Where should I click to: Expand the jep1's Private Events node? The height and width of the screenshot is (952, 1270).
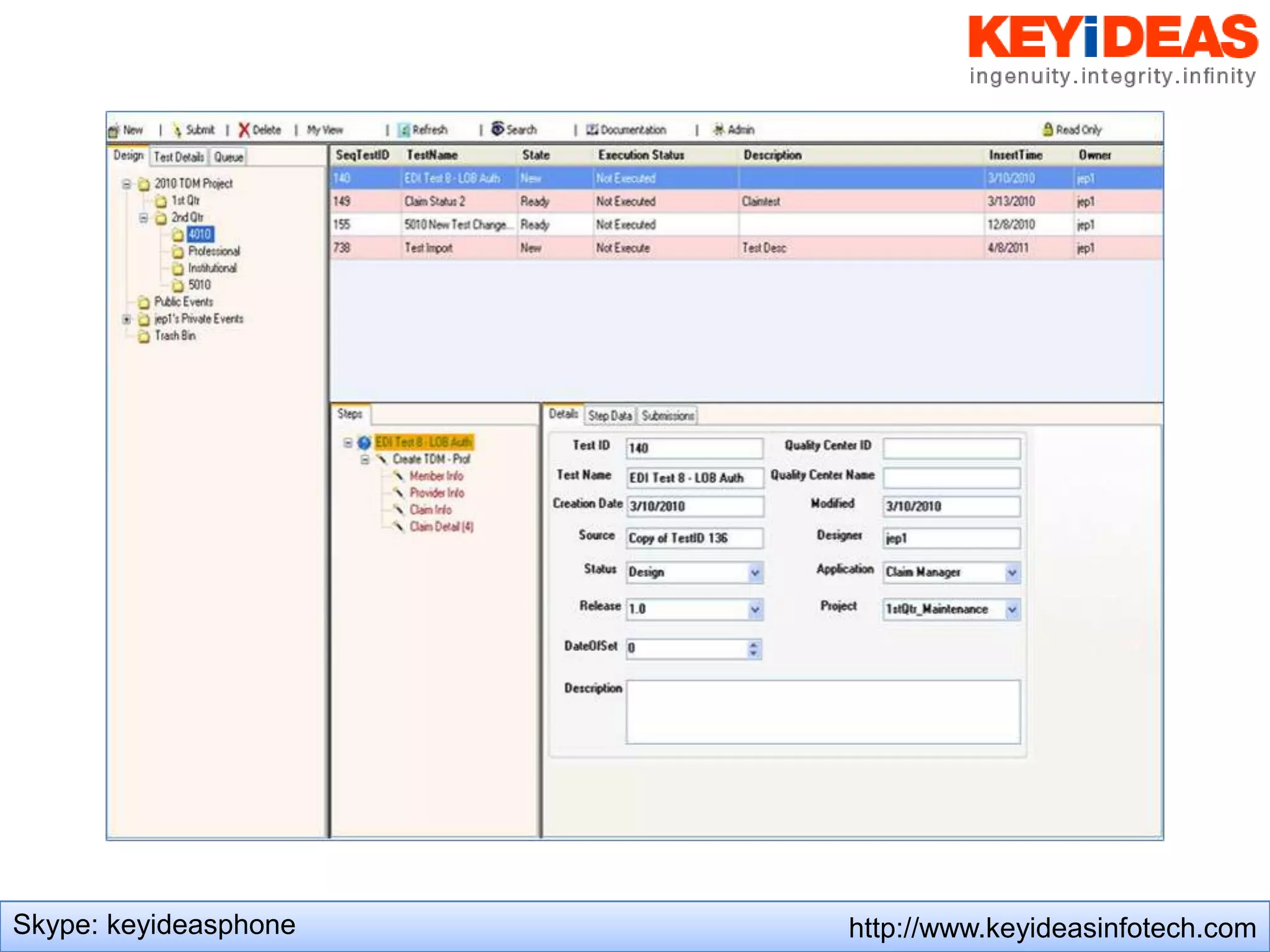[127, 319]
